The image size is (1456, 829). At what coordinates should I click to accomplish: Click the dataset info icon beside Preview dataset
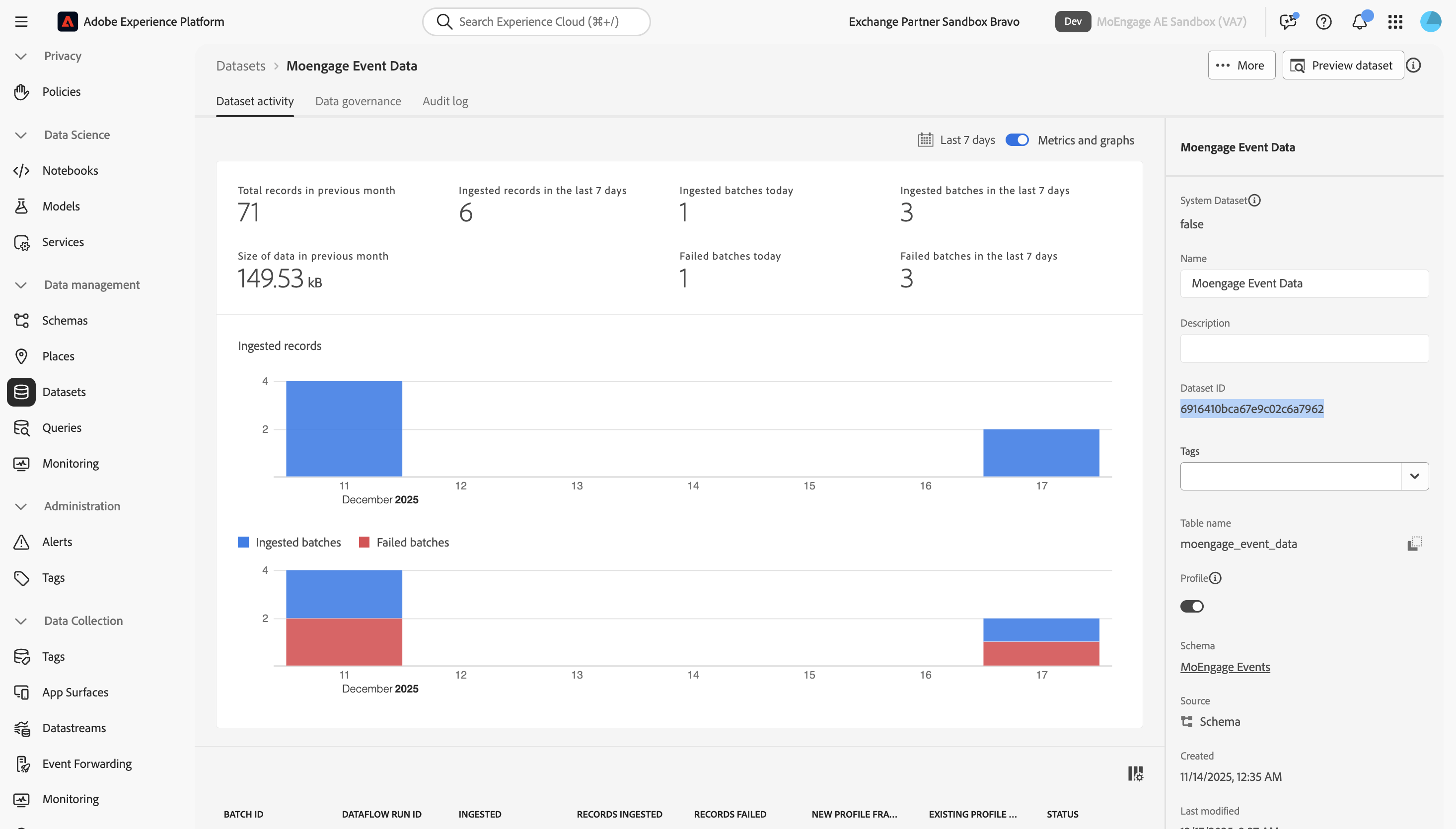click(1413, 66)
